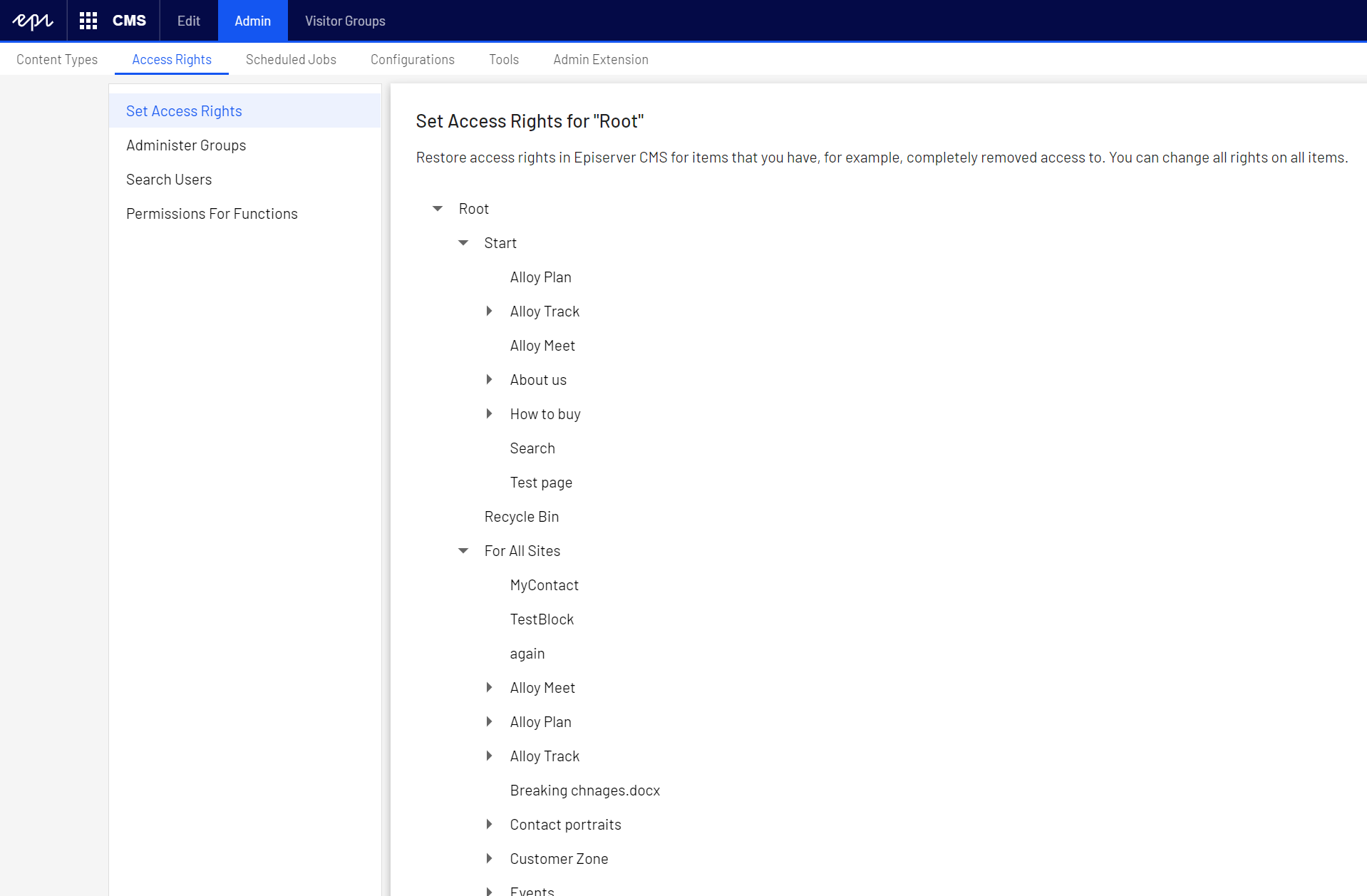Collapse the Root tree node
The image size is (1367, 896).
pos(438,209)
